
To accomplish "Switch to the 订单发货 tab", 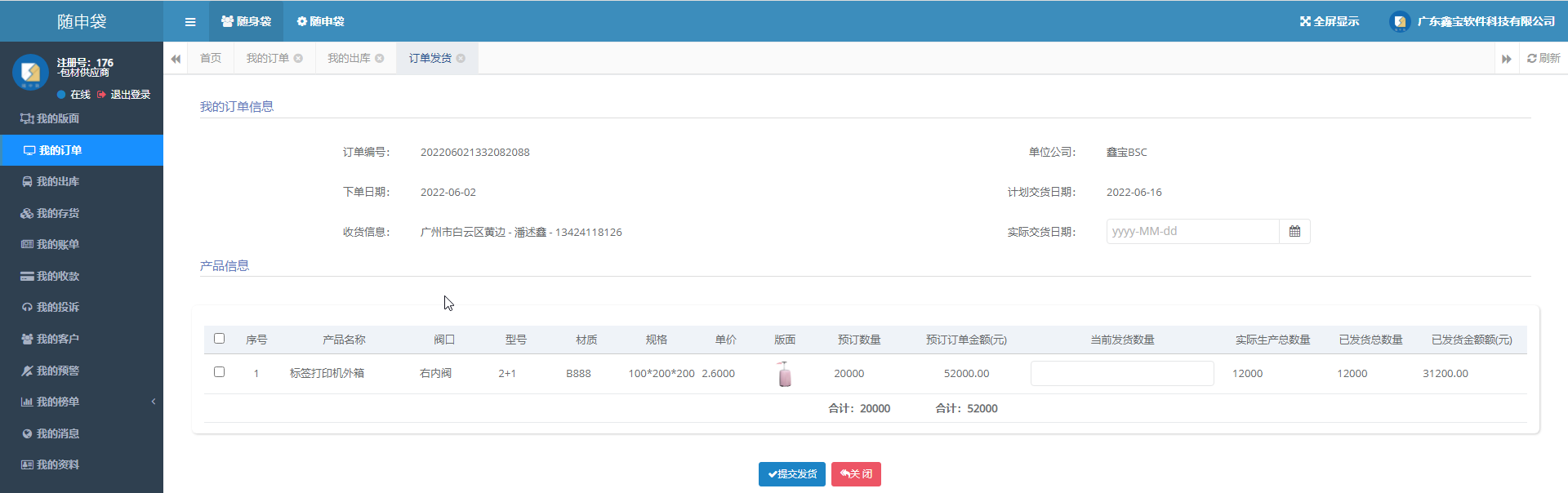I will (430, 58).
